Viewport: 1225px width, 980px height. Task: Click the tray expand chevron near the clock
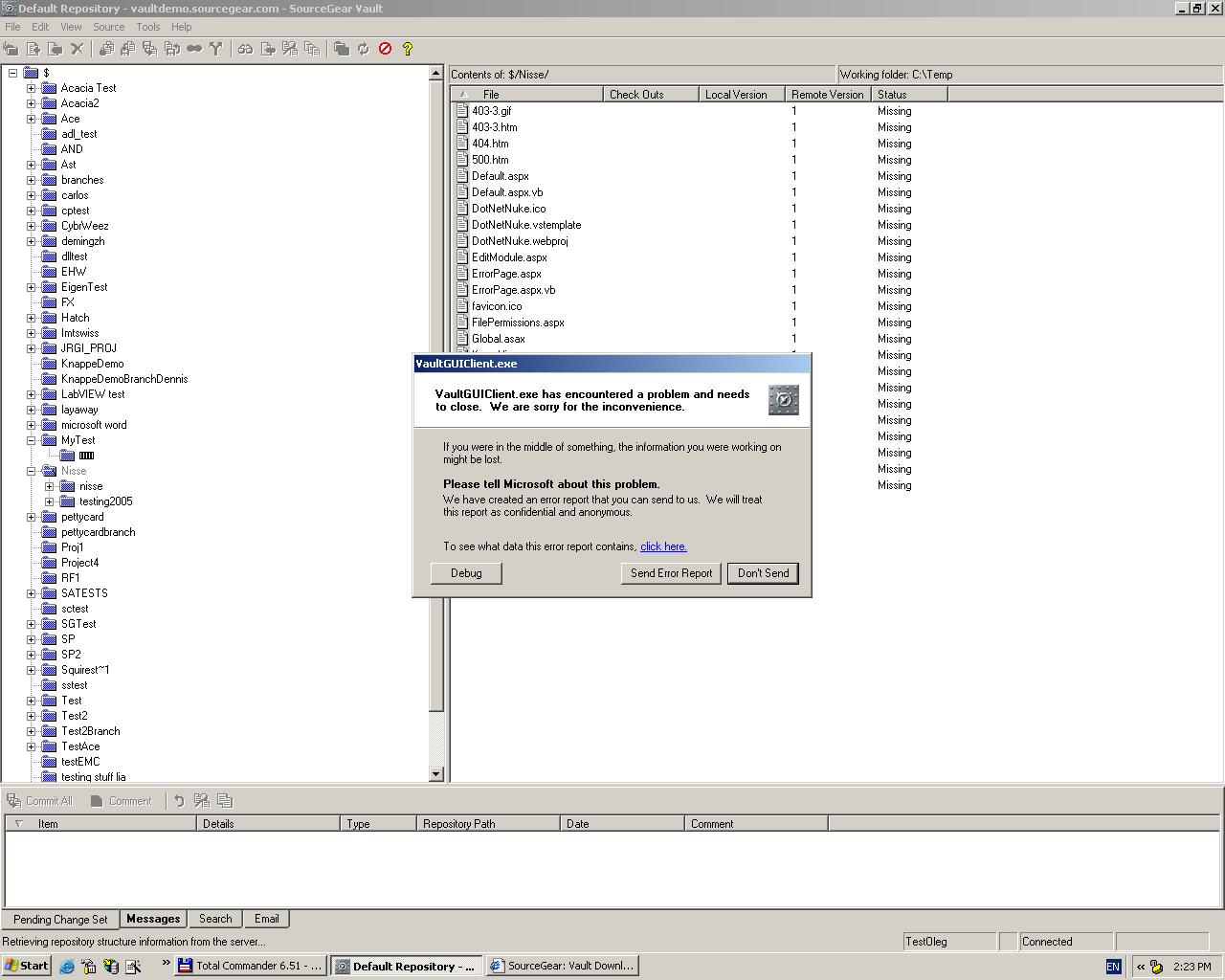coord(1140,967)
